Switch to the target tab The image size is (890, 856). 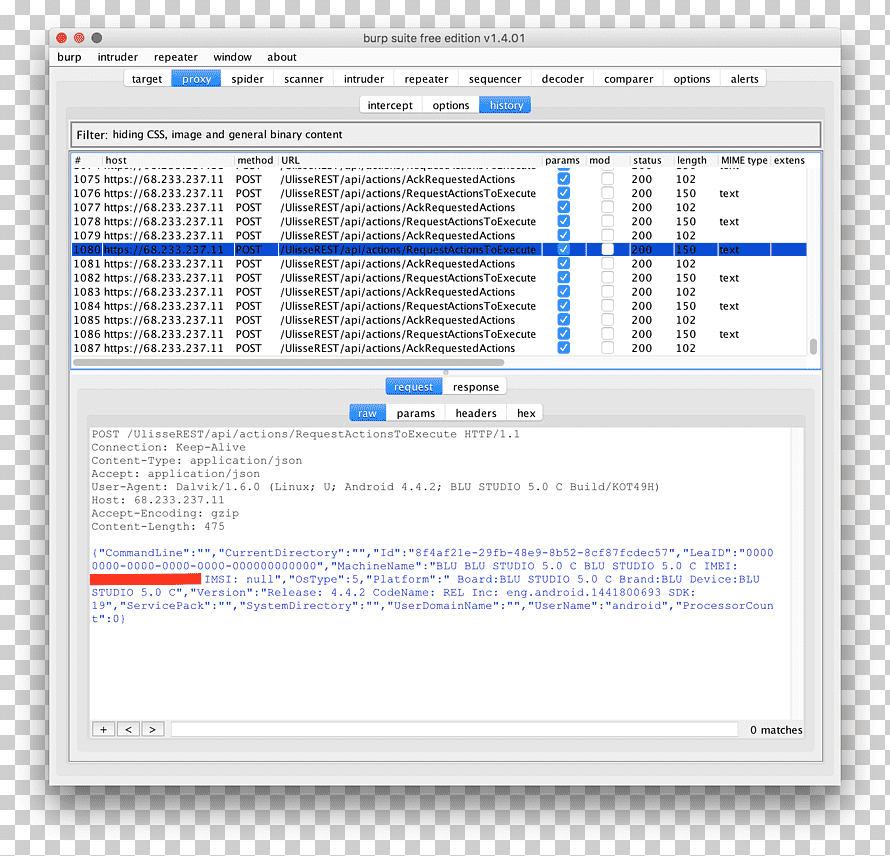147,79
